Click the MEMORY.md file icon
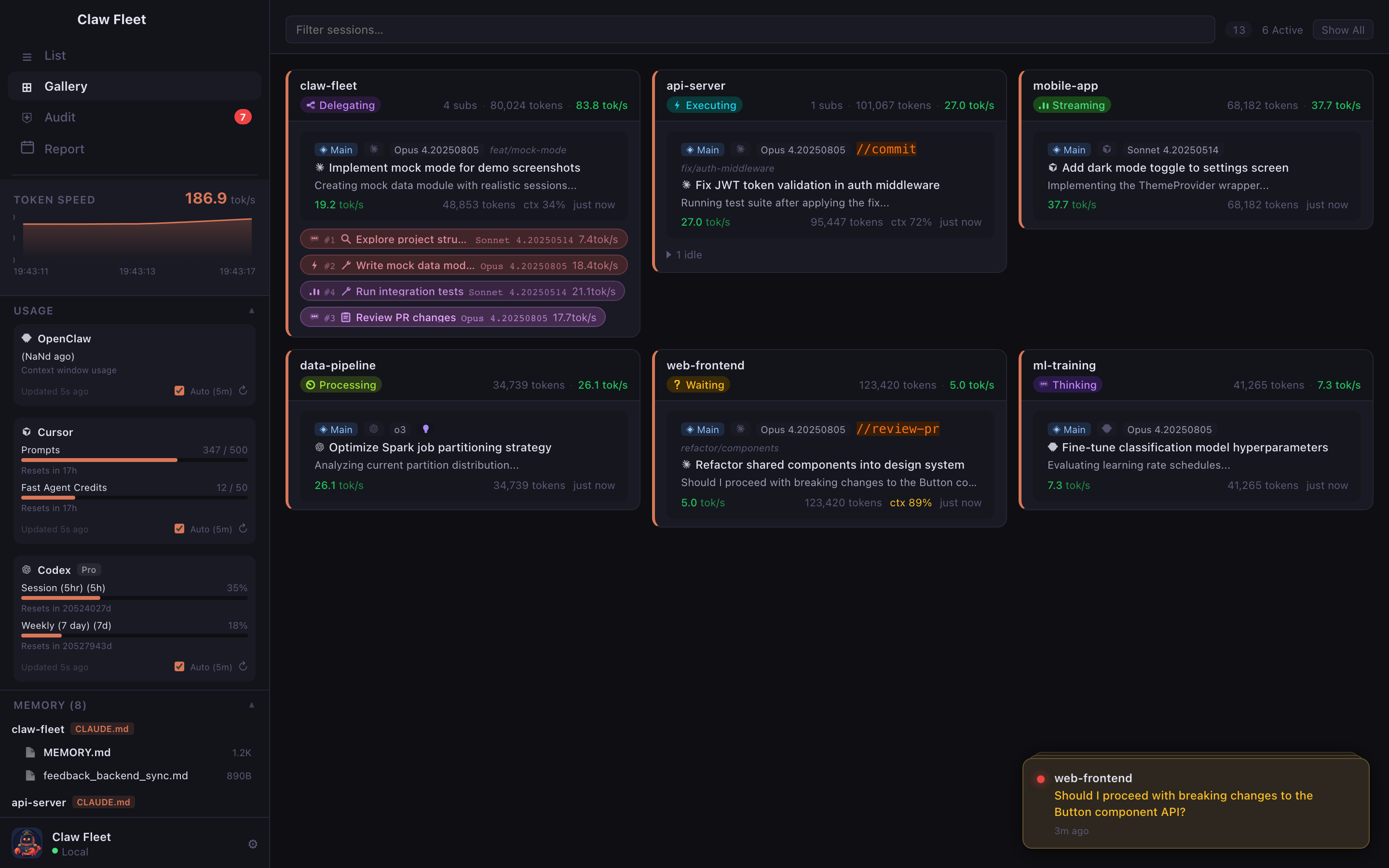This screenshot has width=1389, height=868. click(30, 752)
